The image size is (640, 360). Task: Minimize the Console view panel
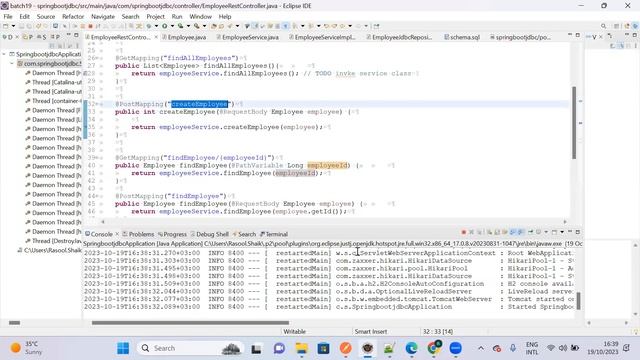pos(570,232)
